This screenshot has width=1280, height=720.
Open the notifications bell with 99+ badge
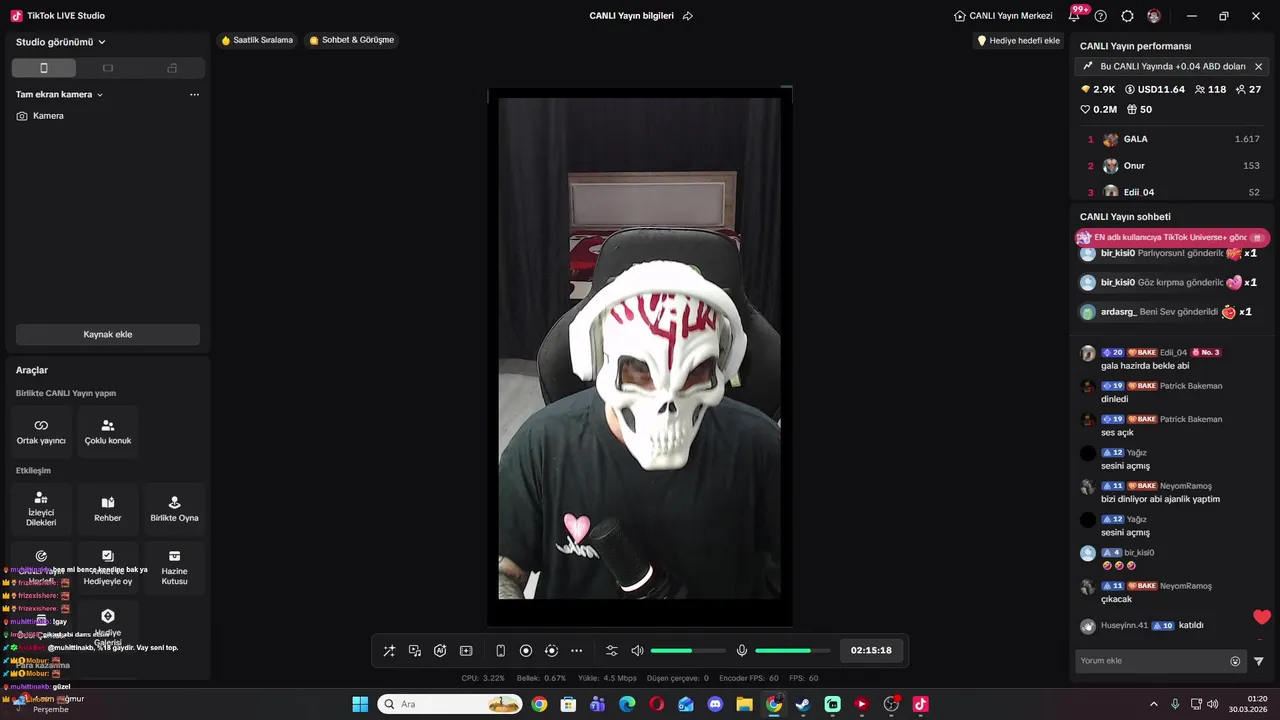tap(1075, 16)
